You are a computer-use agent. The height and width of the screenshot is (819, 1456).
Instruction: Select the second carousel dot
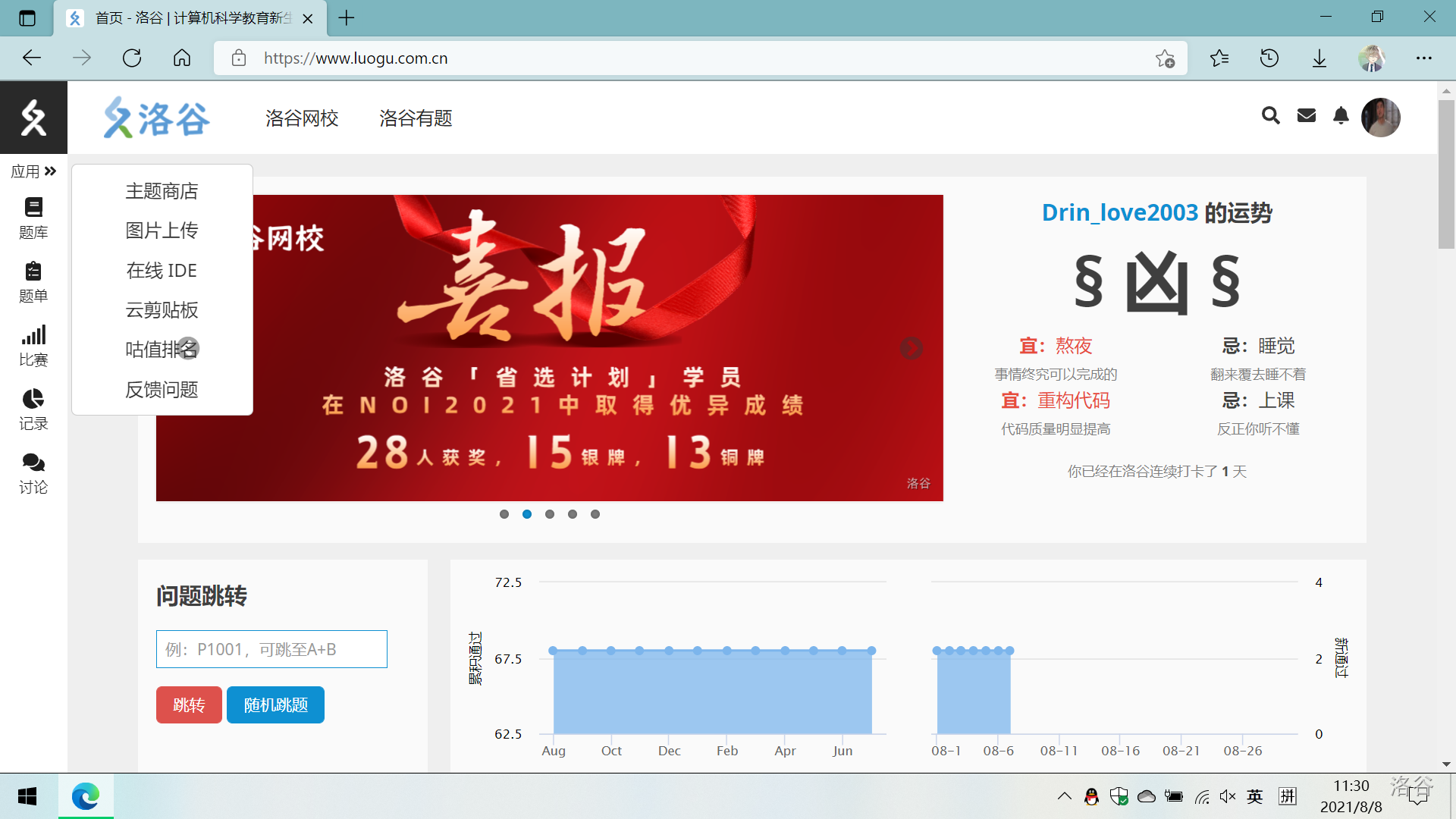pos(527,514)
